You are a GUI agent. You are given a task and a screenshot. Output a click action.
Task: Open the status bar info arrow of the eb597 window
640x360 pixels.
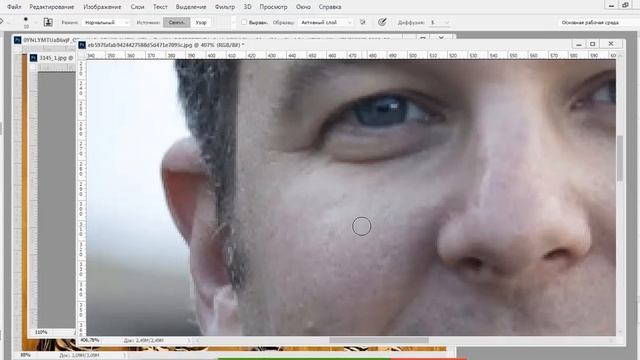coord(189,340)
